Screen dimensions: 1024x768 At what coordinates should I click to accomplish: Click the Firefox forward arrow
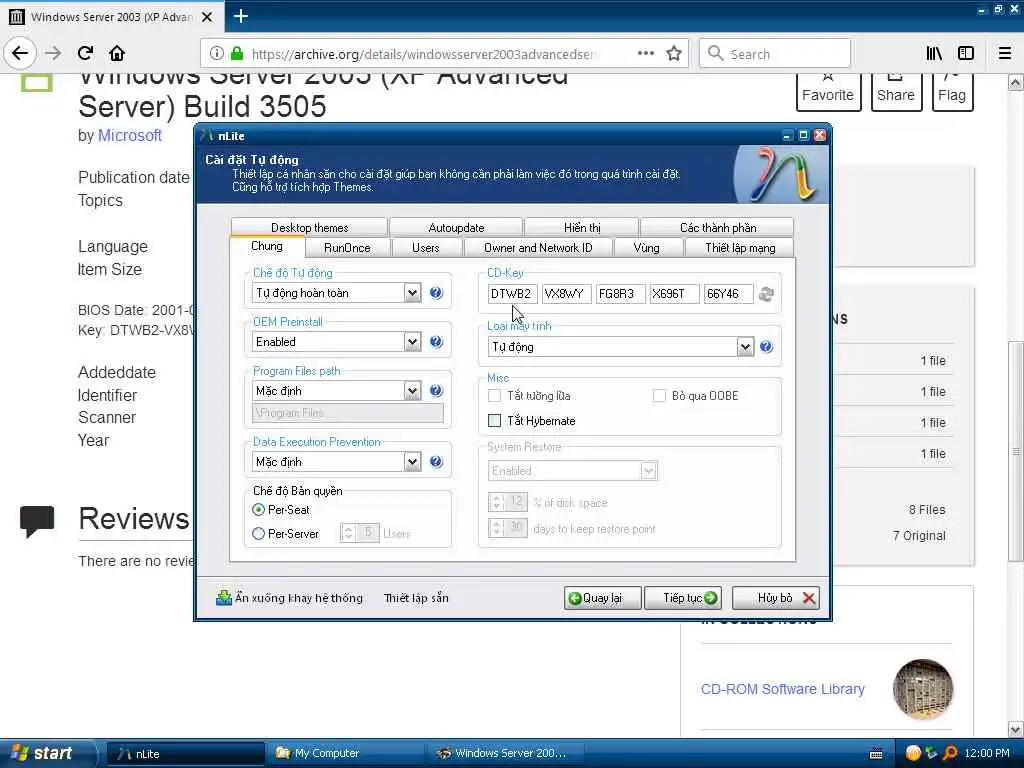tap(54, 54)
